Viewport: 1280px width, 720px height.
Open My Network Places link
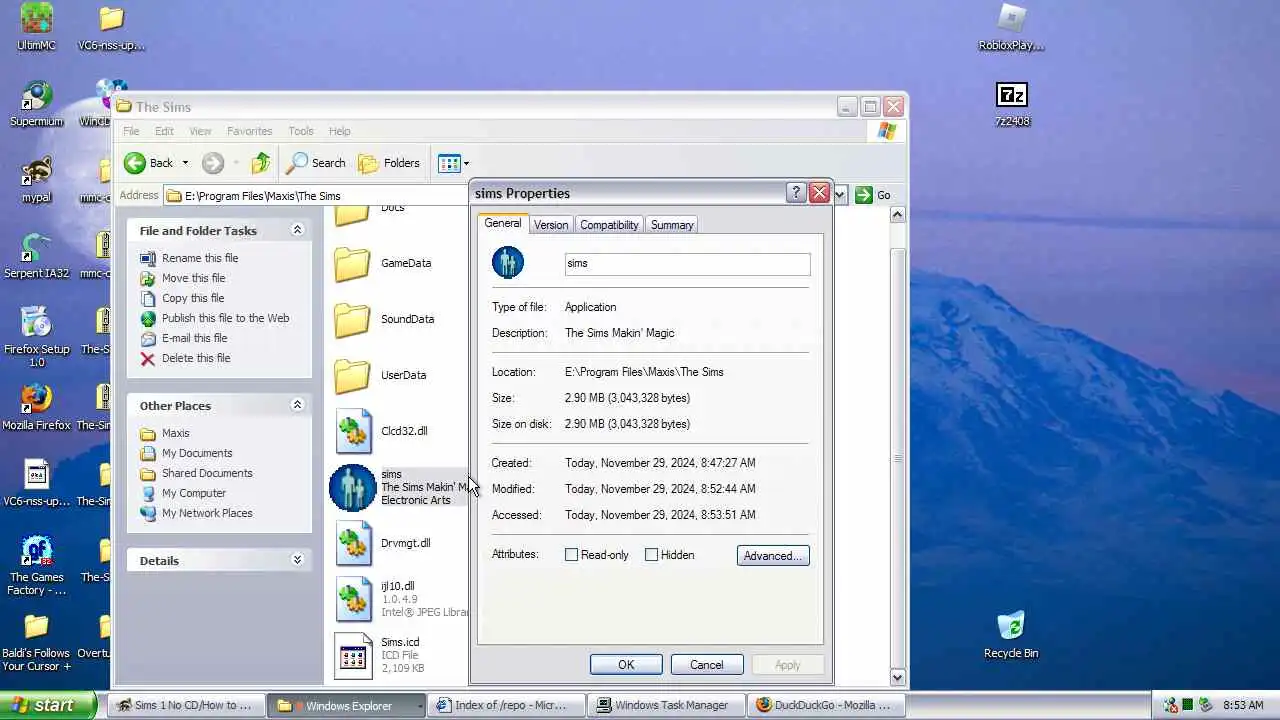pos(207,513)
